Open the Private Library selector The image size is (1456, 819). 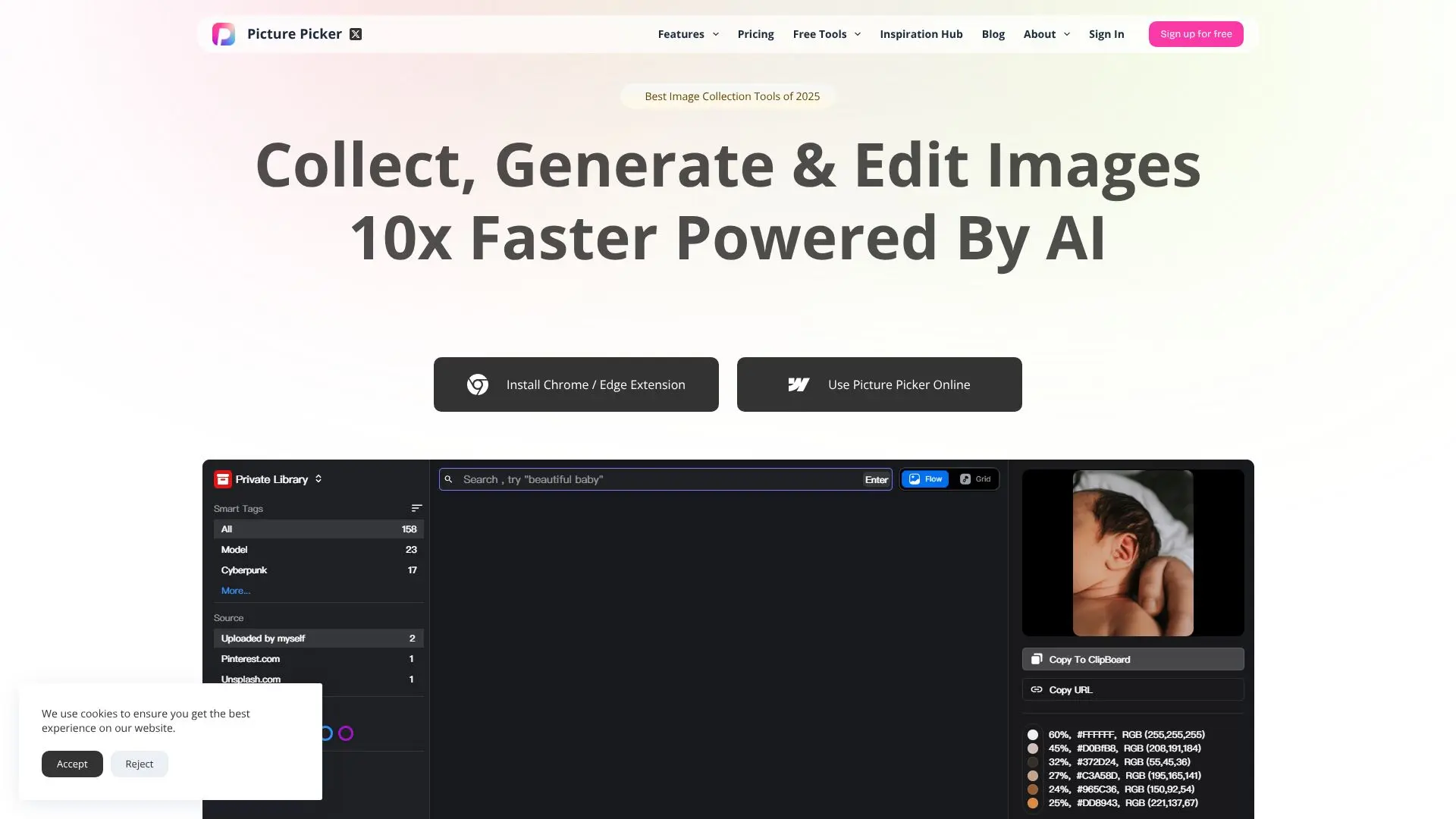pos(268,479)
